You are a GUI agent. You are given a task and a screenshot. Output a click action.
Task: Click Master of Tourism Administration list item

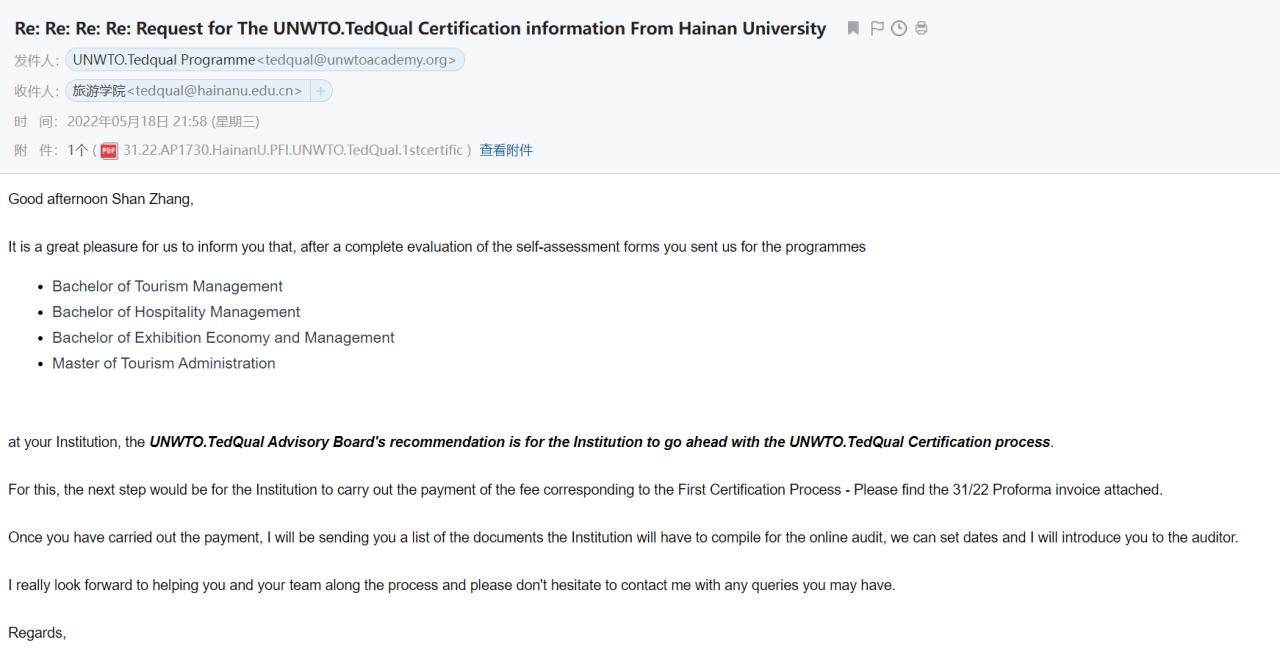tap(163, 364)
